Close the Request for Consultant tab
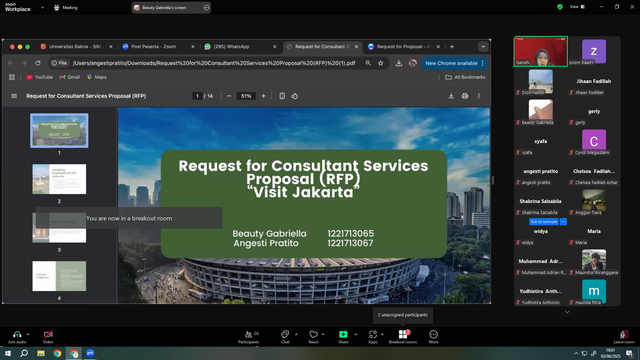 point(356,47)
